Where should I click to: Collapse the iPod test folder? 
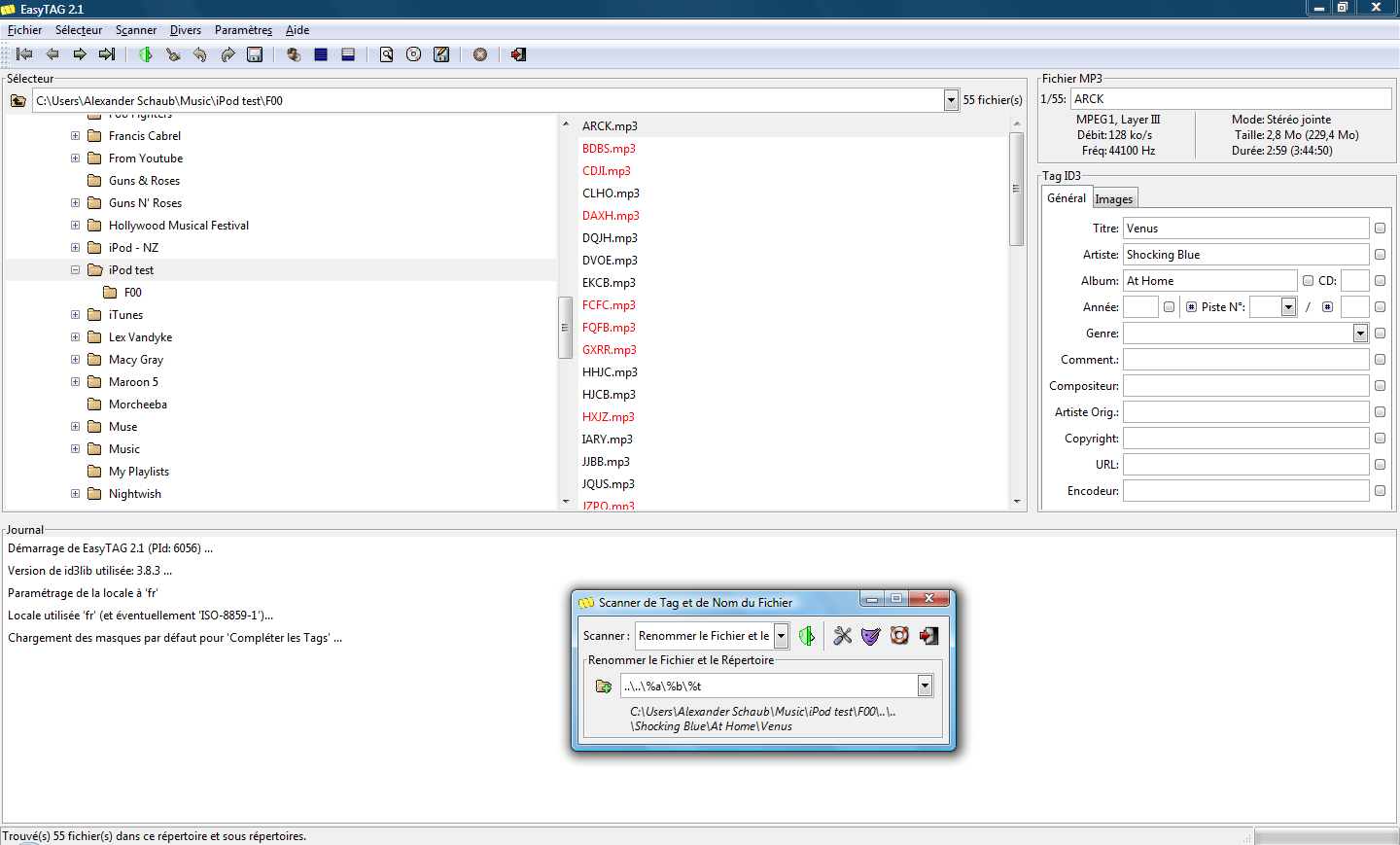coord(76,270)
